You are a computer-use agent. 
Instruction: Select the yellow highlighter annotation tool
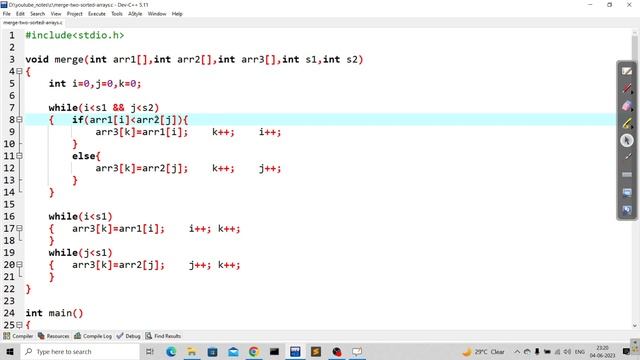(x=627, y=123)
